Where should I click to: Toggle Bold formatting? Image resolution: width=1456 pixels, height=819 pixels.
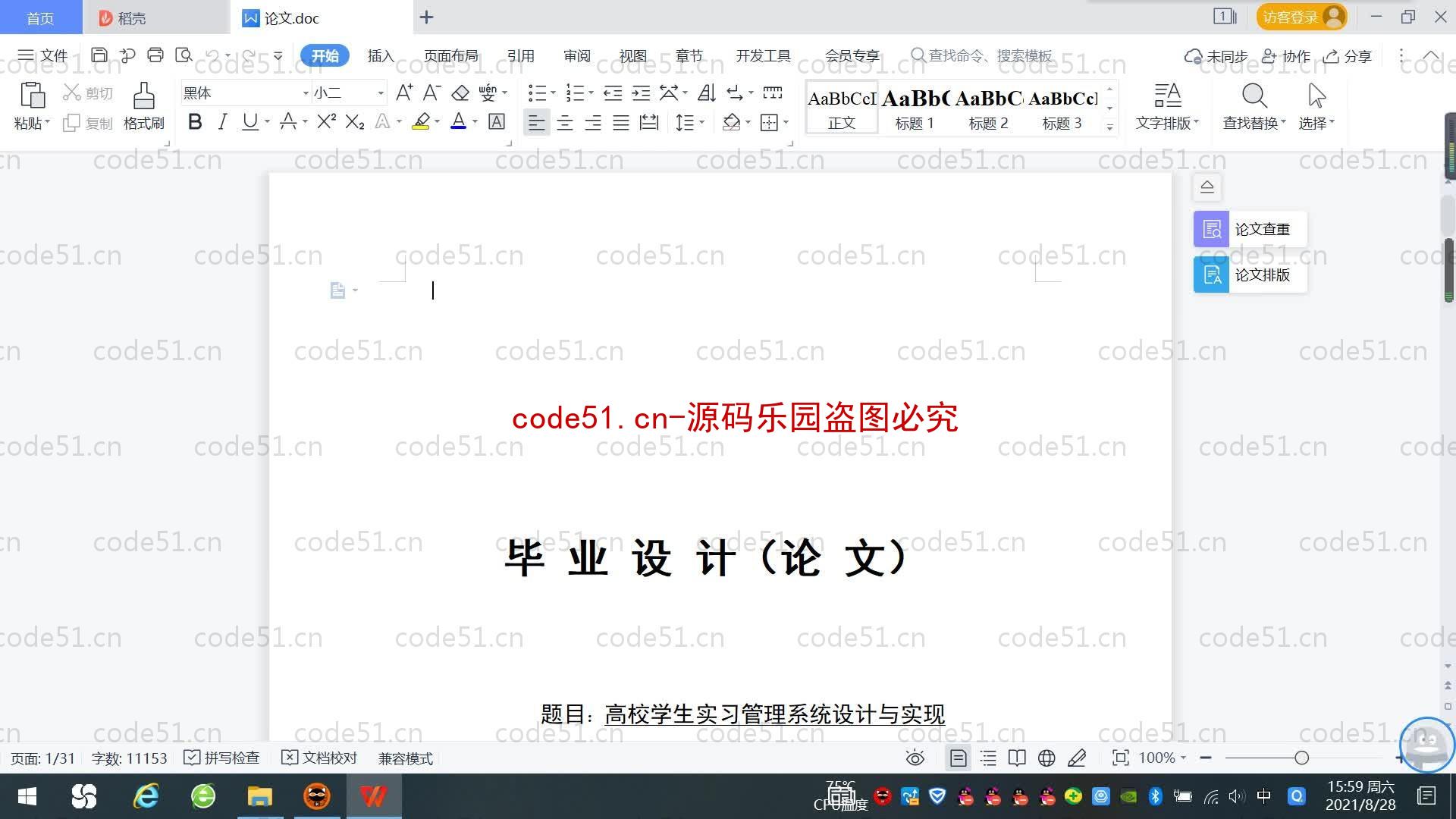(195, 121)
